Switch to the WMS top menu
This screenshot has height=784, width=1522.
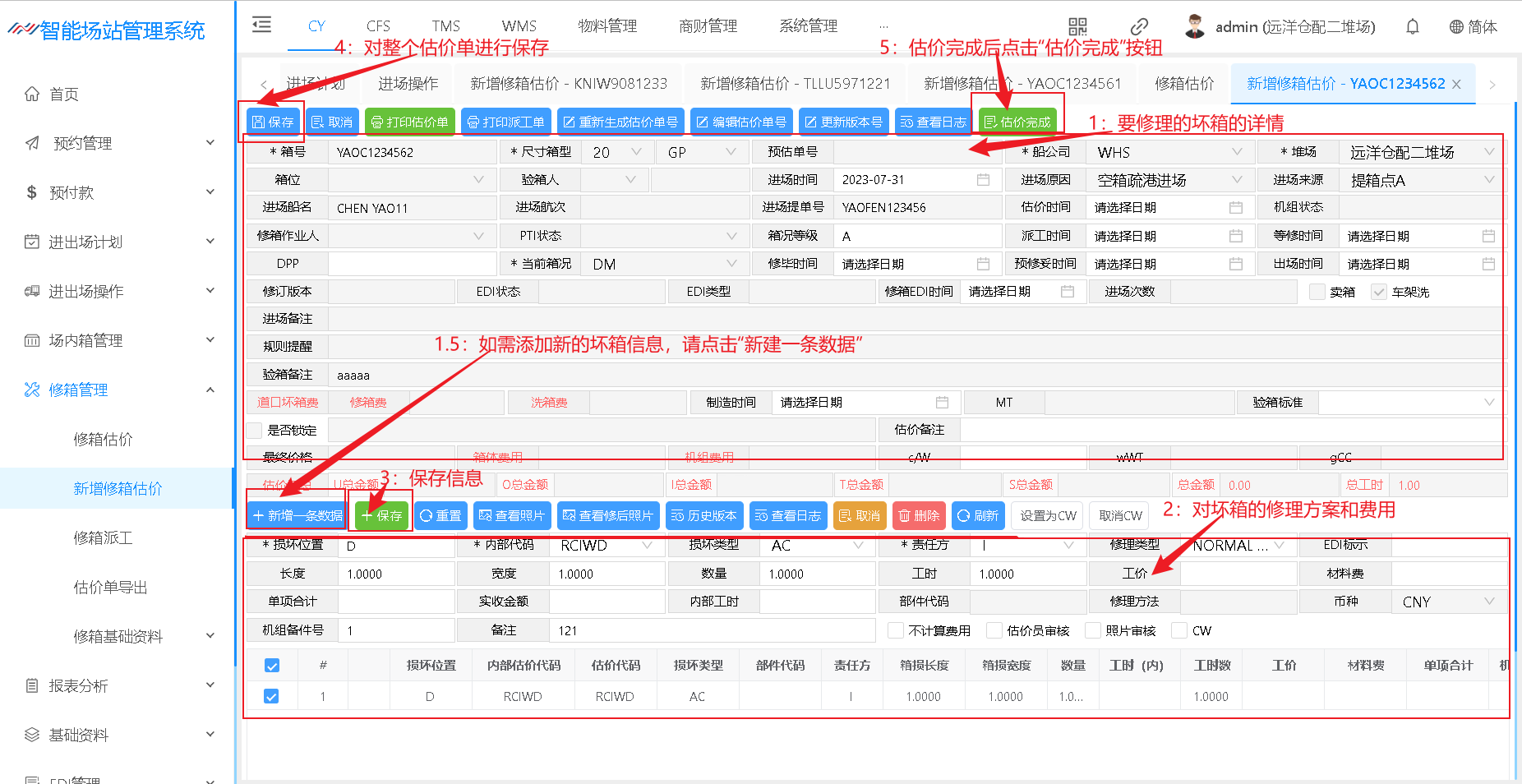click(519, 26)
